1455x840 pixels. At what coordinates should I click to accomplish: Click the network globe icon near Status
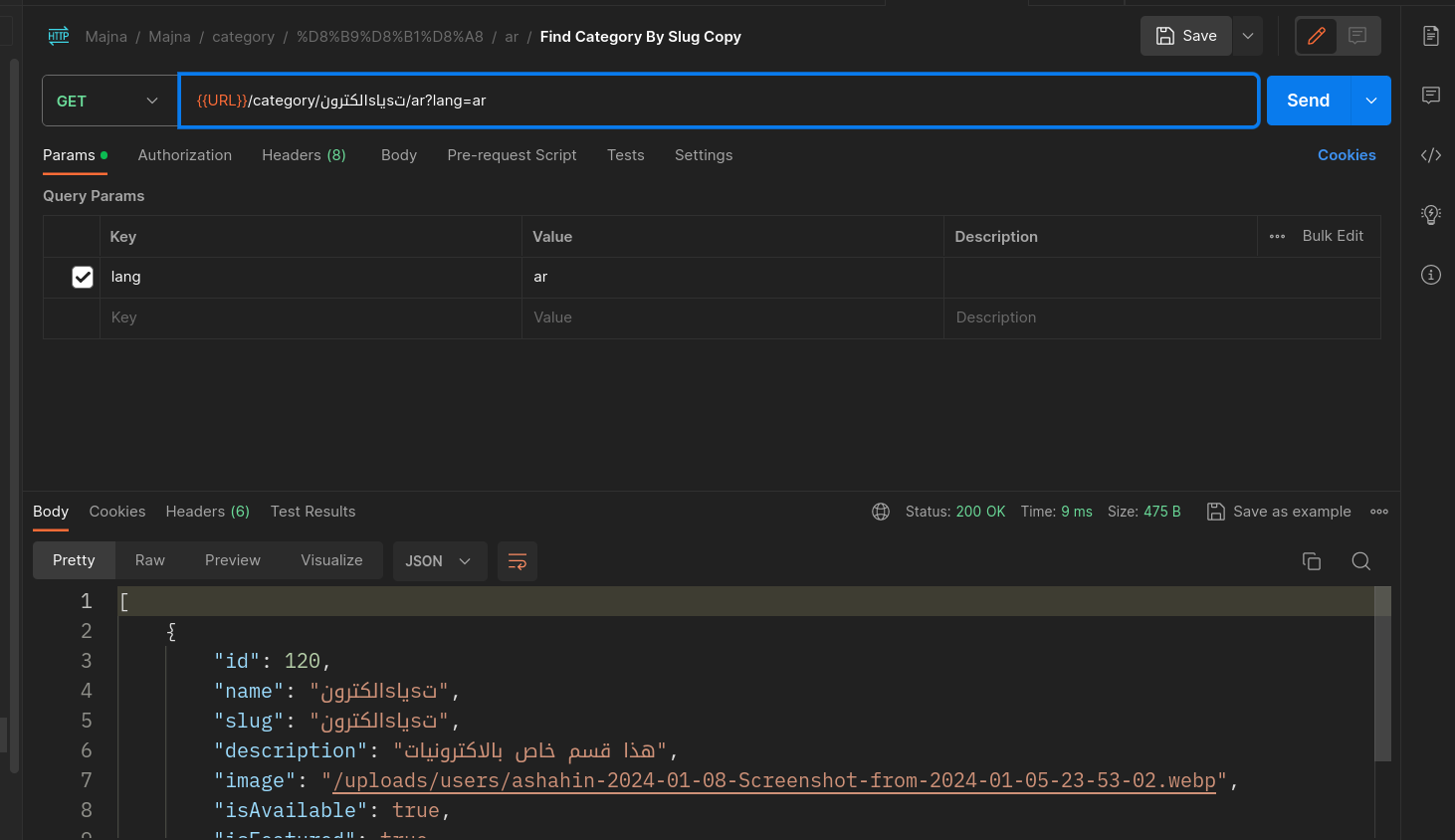pyautogui.click(x=880, y=512)
